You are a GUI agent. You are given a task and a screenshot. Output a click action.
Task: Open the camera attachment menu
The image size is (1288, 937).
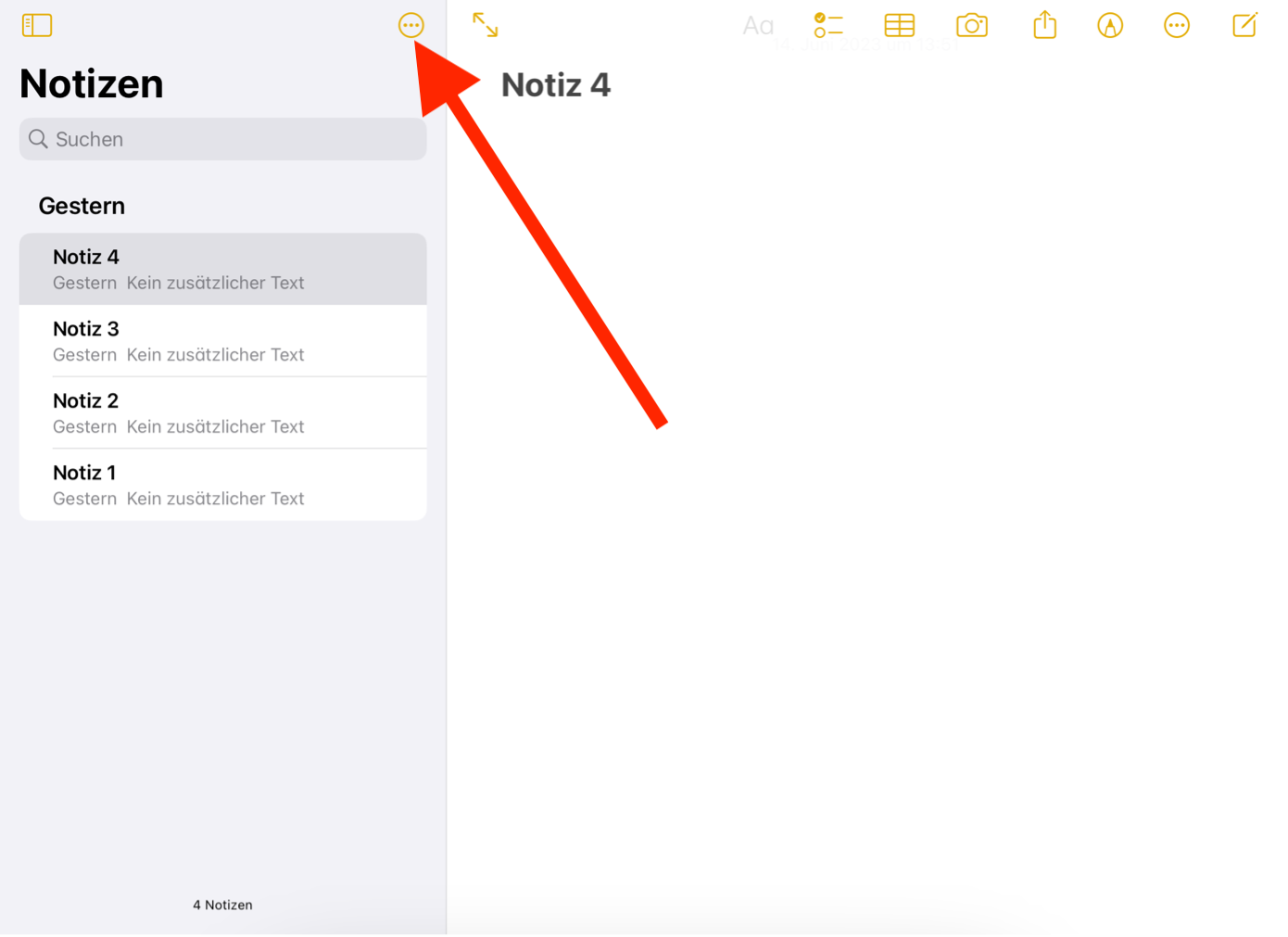(x=971, y=25)
